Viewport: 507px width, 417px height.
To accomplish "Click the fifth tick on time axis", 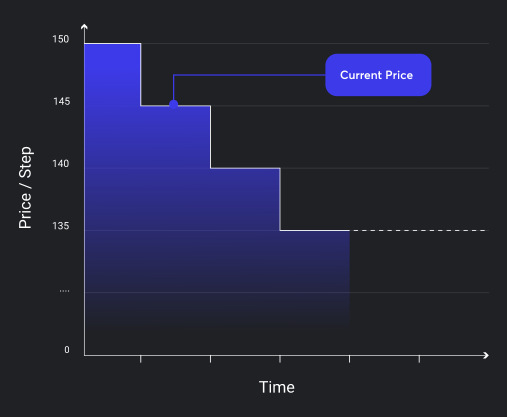I will (419, 359).
